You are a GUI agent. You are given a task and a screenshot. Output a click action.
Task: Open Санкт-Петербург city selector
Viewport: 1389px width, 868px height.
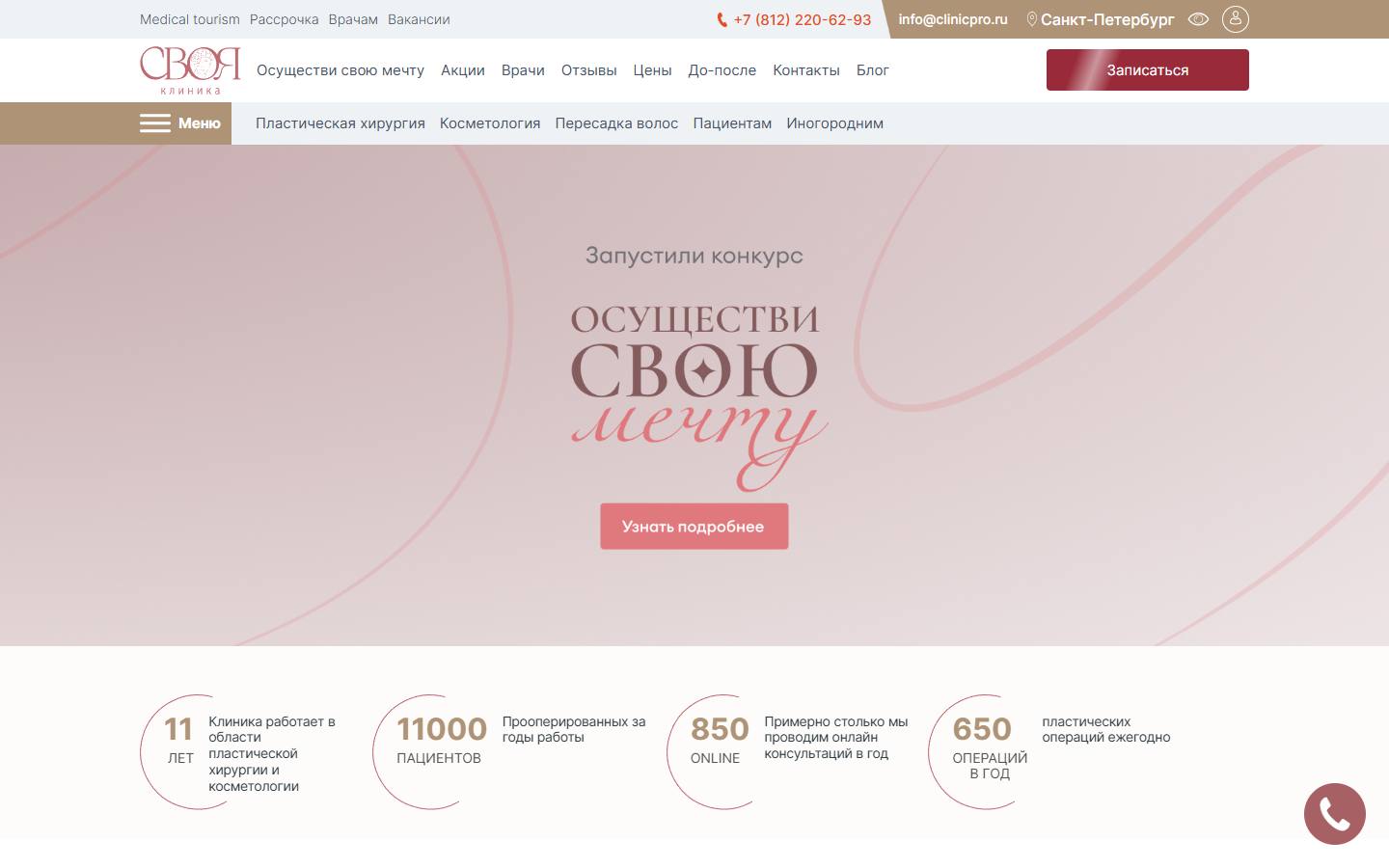tap(1107, 19)
